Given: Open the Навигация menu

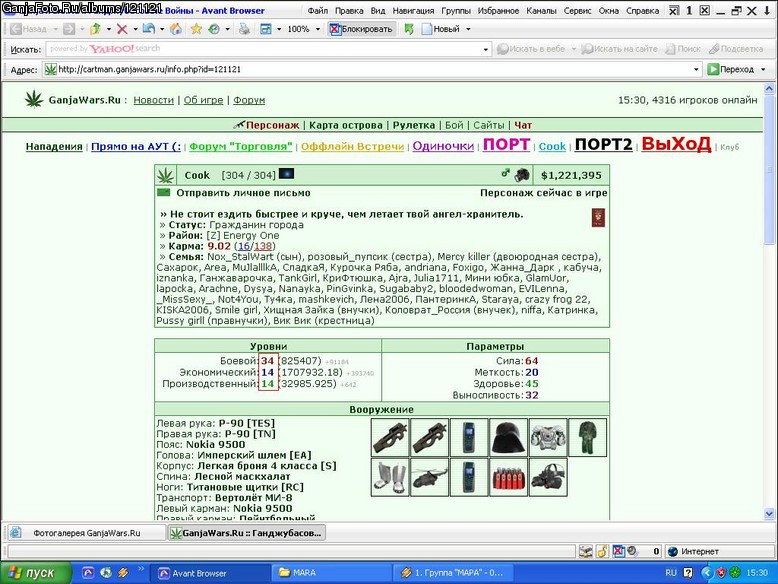Looking at the screenshot, I should pos(413,10).
